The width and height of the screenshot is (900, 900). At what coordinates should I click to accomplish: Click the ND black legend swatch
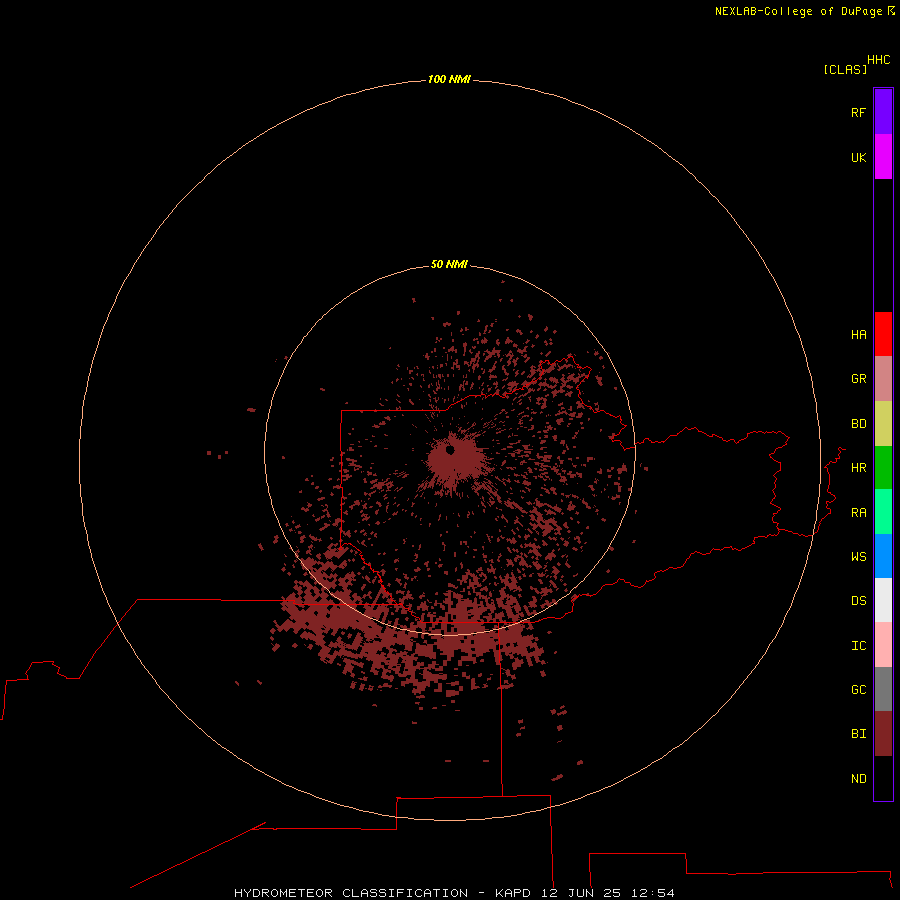(883, 778)
